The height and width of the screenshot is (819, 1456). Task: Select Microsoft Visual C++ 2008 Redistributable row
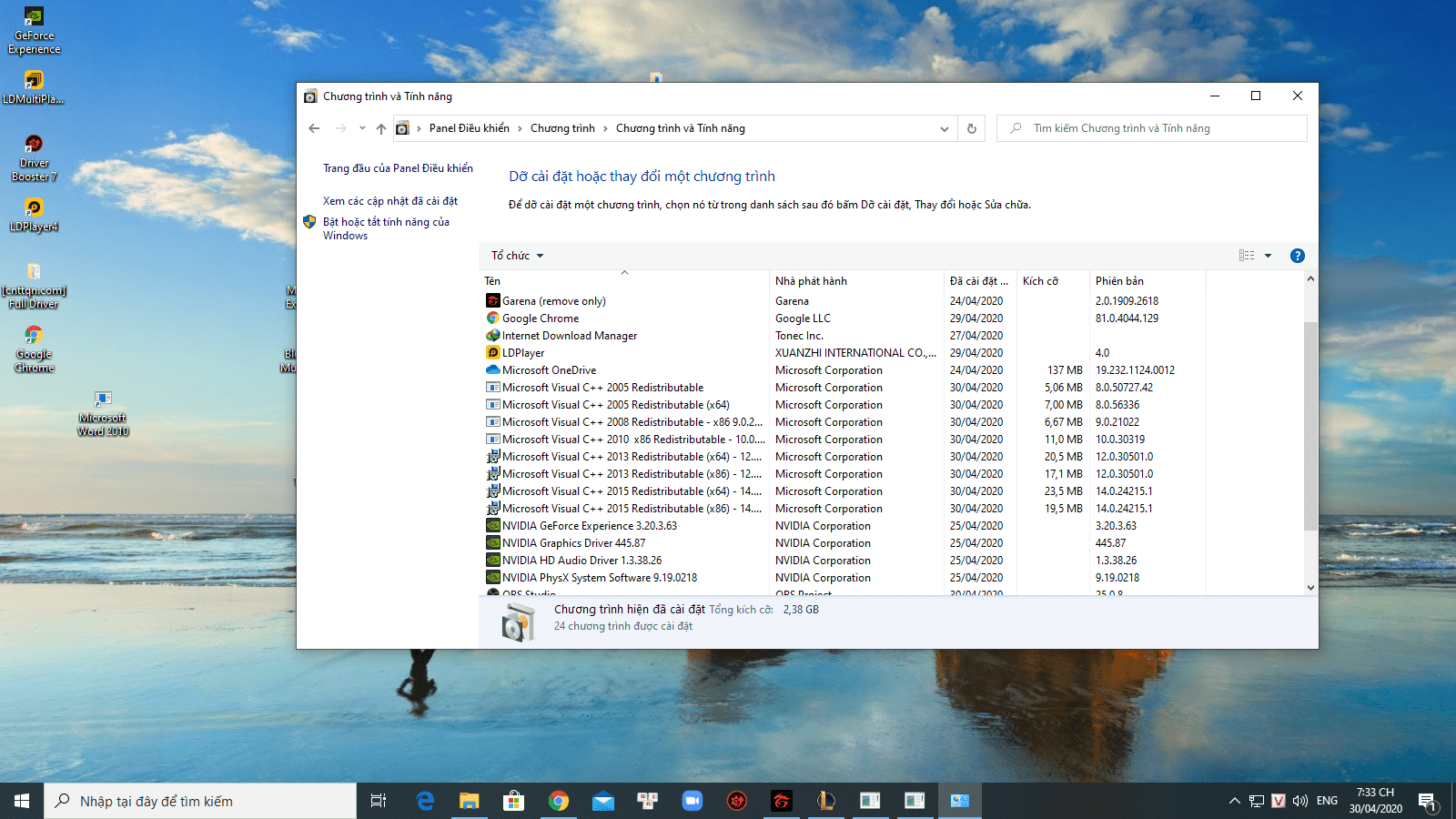click(x=845, y=421)
